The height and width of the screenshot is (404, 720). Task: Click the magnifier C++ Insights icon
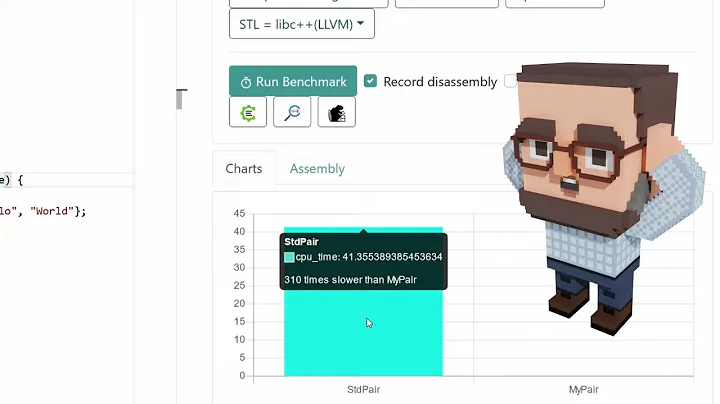pyautogui.click(x=292, y=112)
